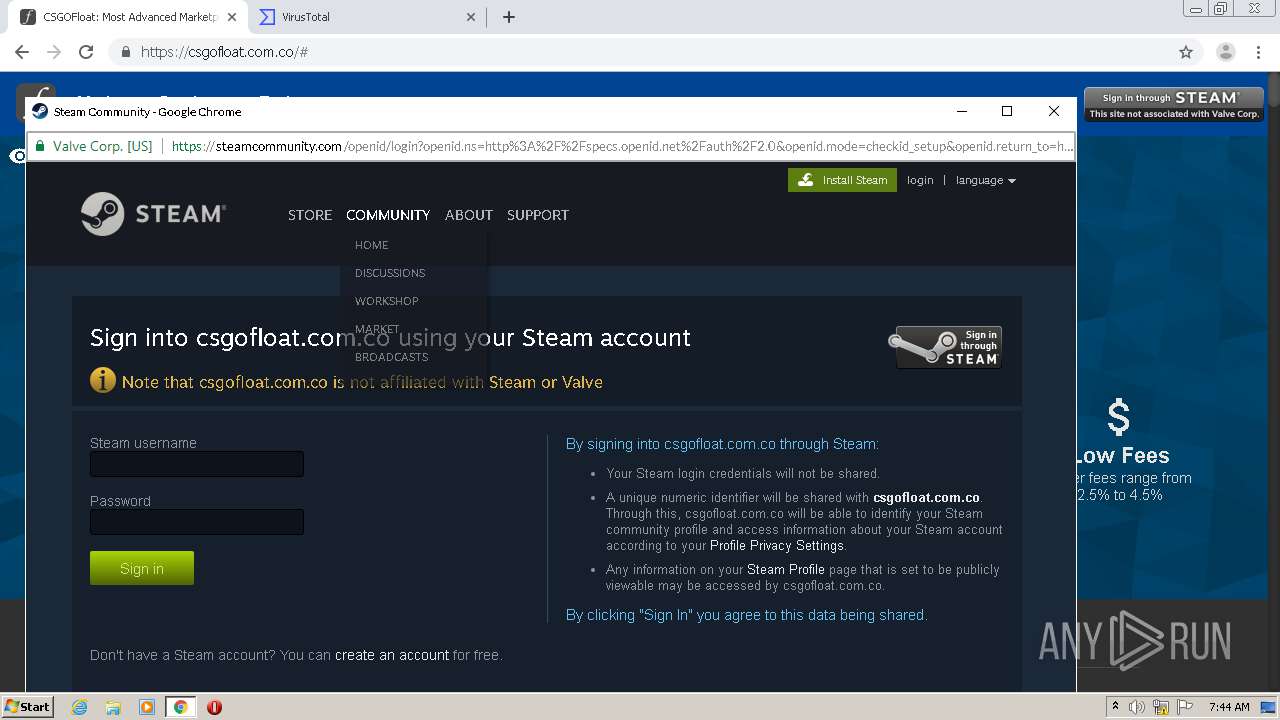This screenshot has width=1280, height=720.
Task: Expand the language dropdown
Action: coord(986,180)
